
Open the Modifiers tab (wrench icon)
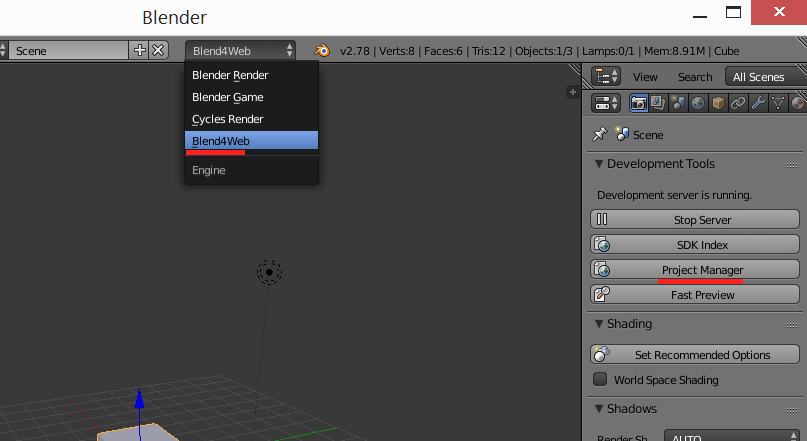tap(758, 103)
